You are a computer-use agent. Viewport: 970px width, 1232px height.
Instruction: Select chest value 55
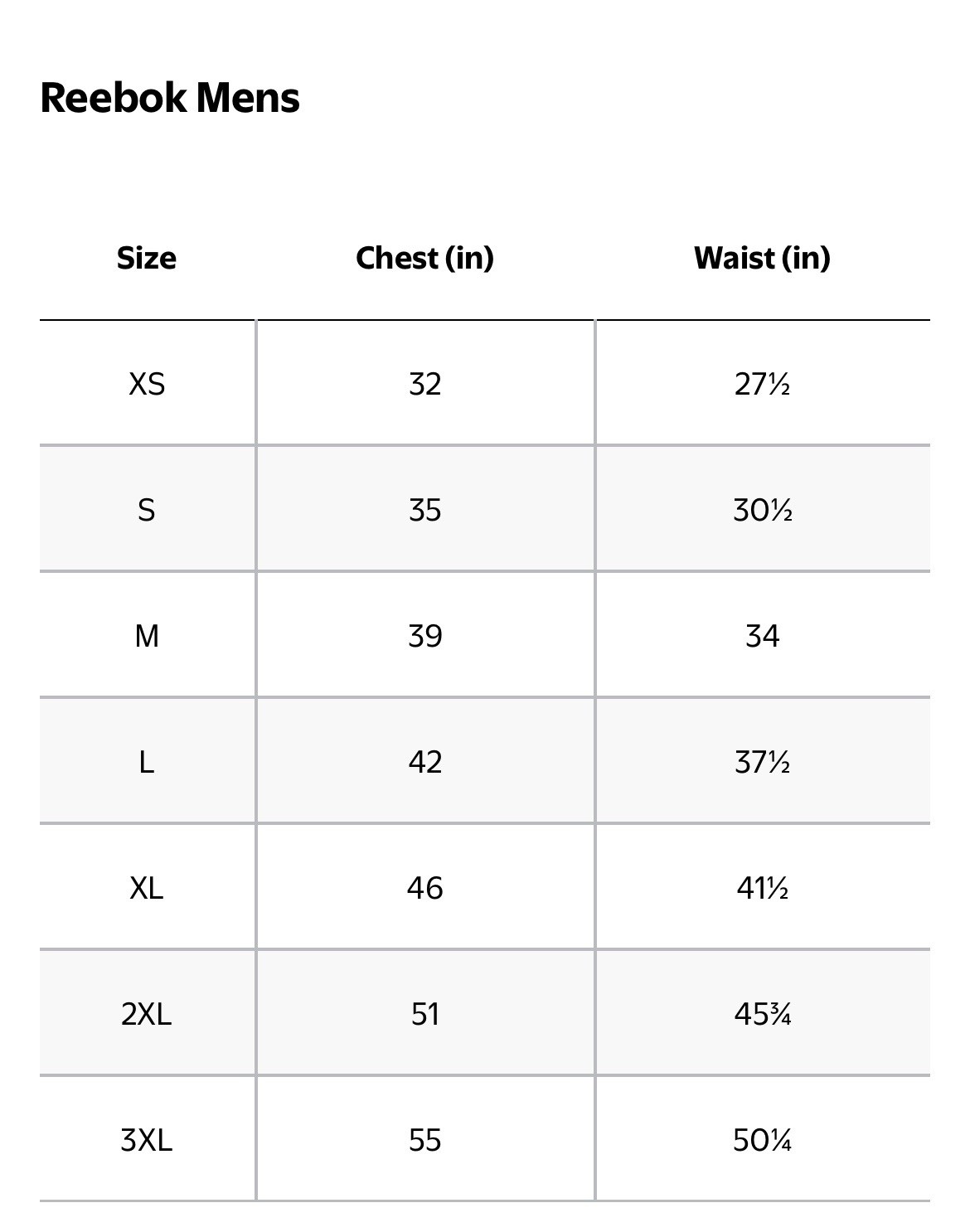click(425, 1140)
